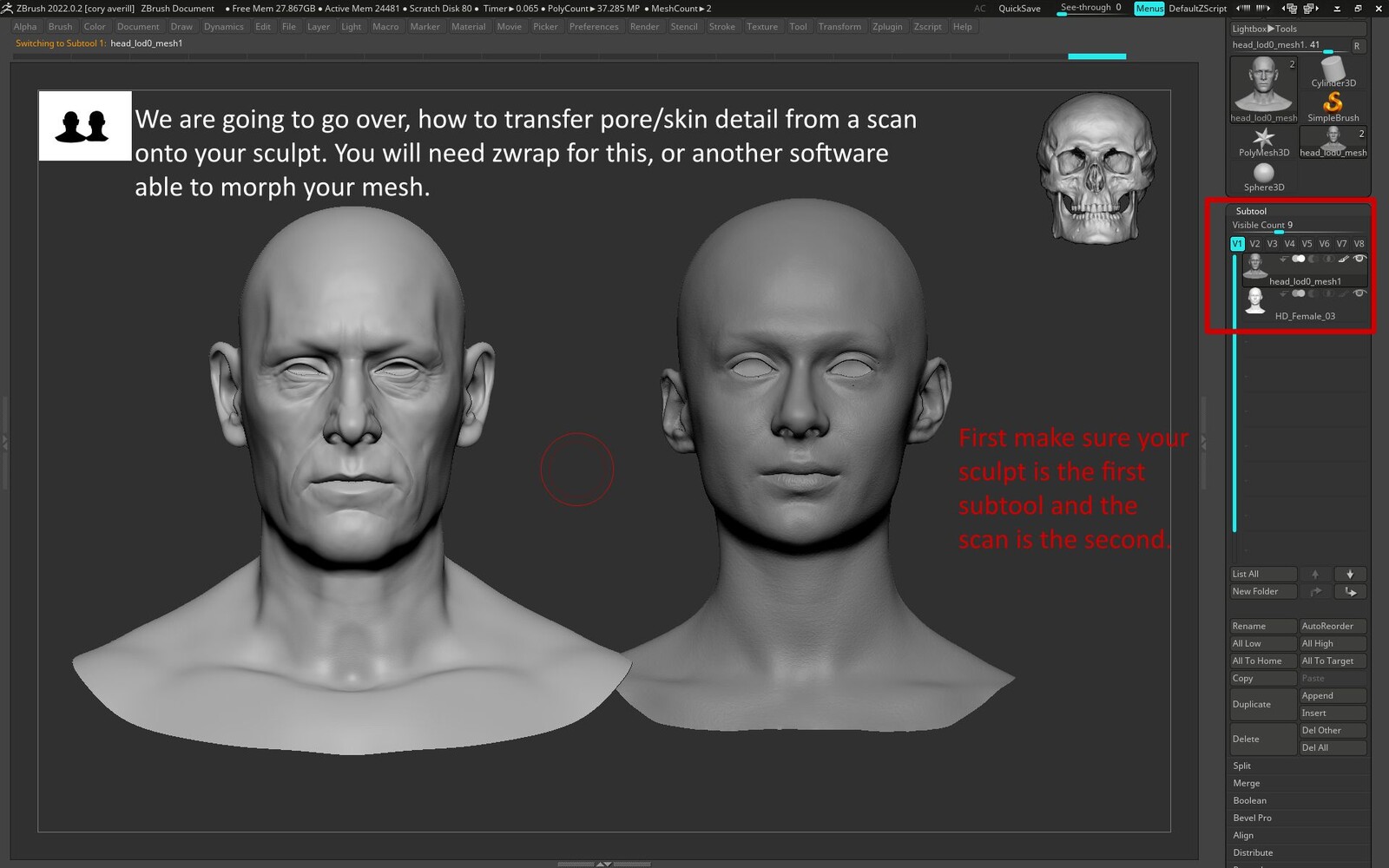
Task: Select the Cylinder3D tool
Action: [x=1333, y=71]
